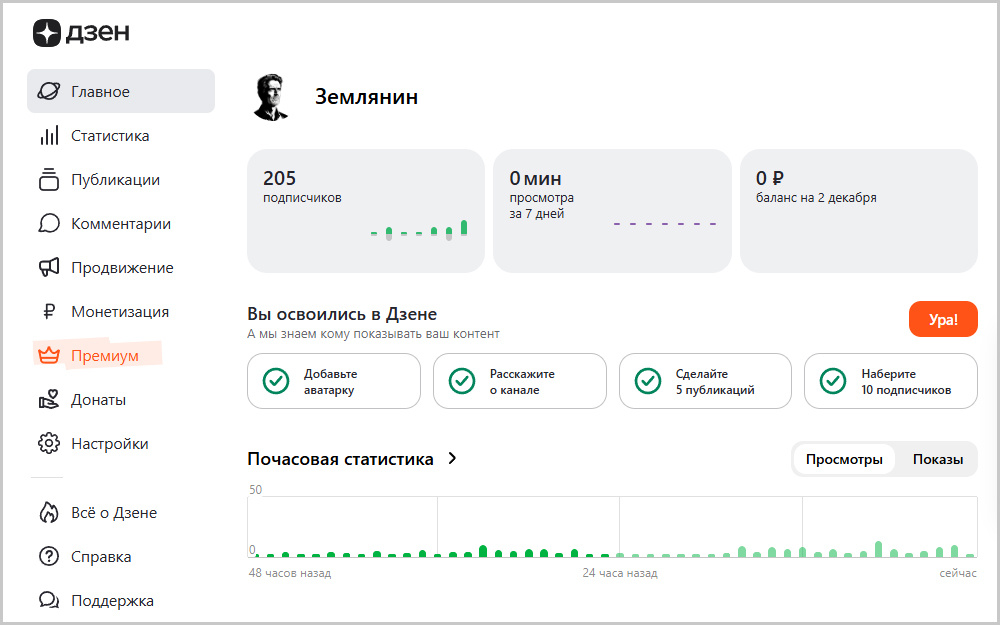Click the speech bubble icon for Комментарии
Viewport: 1000px width, 625px height.
coord(48,223)
